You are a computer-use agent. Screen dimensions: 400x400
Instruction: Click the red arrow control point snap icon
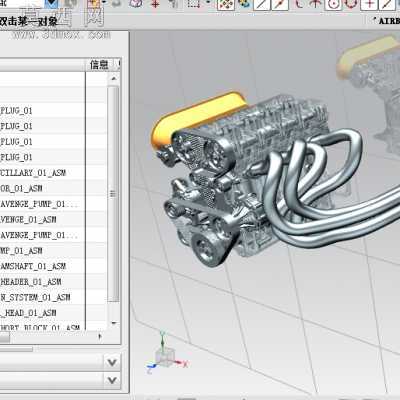[315, 4]
